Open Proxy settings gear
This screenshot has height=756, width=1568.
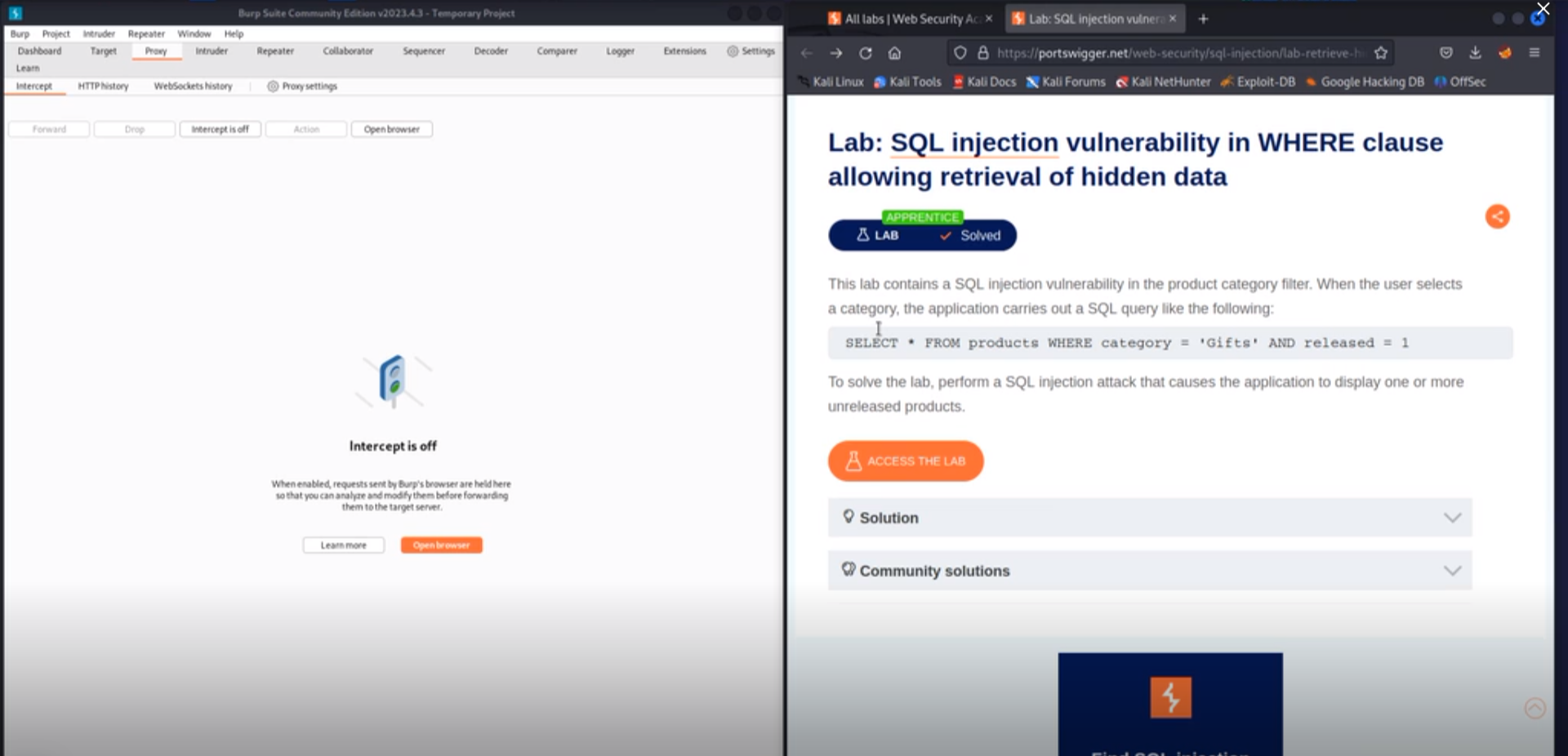coord(302,86)
